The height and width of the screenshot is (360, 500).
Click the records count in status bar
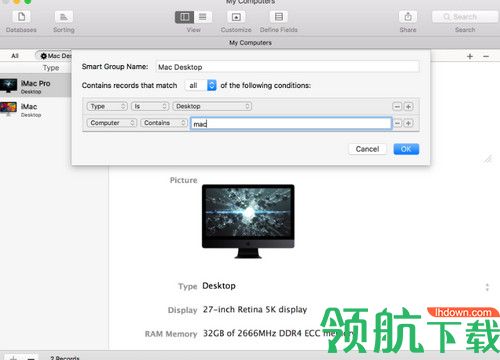coord(65,358)
